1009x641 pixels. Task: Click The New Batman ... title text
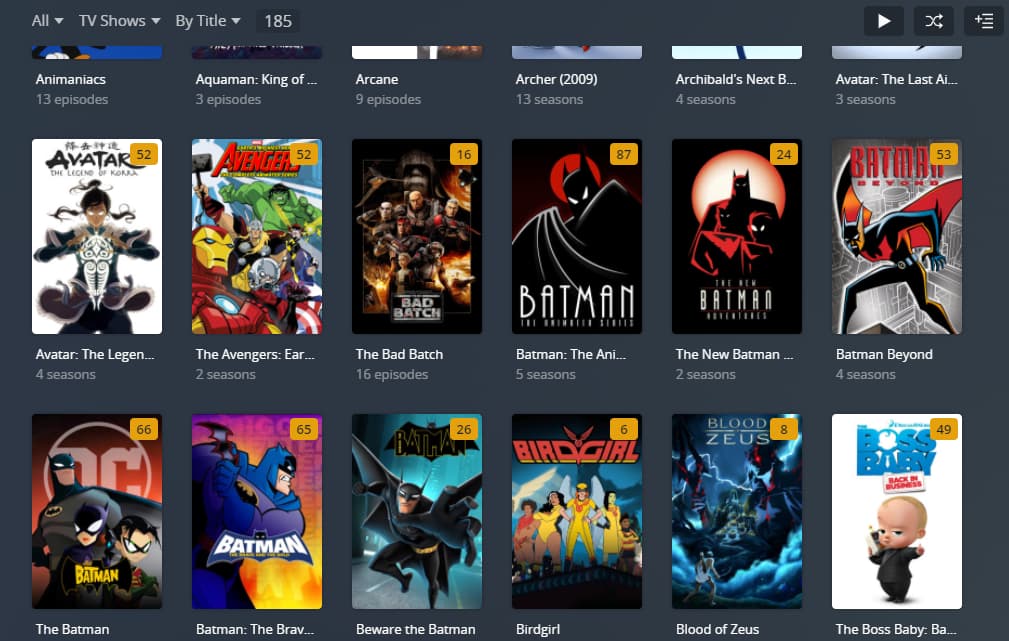[734, 354]
